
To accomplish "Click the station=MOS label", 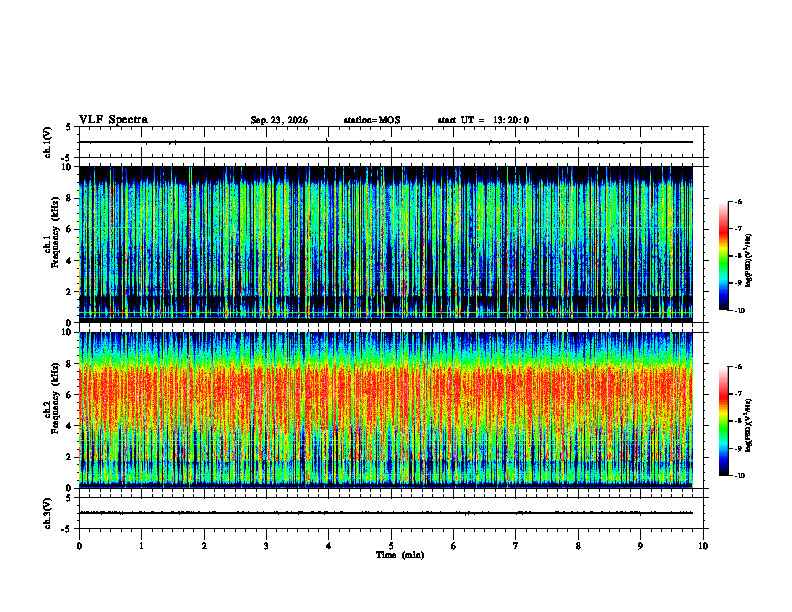I will coord(372,120).
